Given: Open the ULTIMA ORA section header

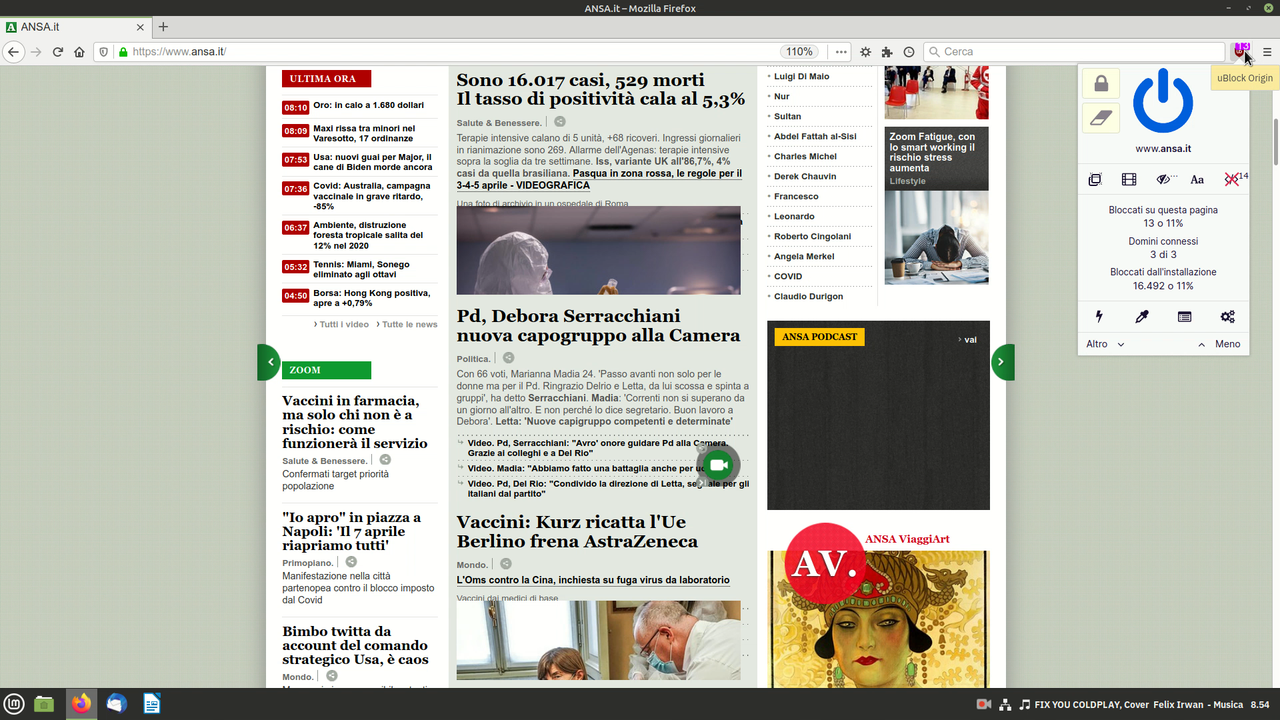Looking at the screenshot, I should pos(326,78).
